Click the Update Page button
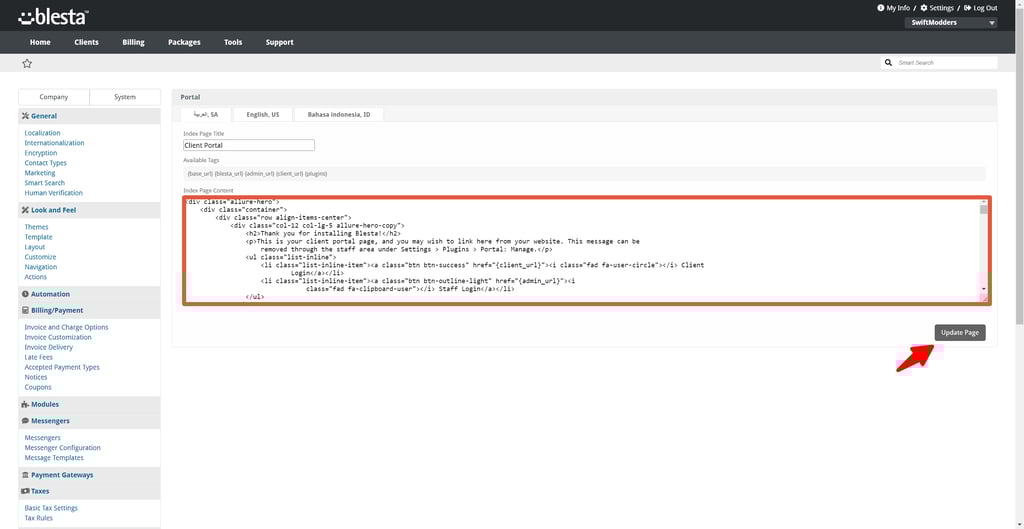The image size is (1024, 529). [x=959, y=332]
